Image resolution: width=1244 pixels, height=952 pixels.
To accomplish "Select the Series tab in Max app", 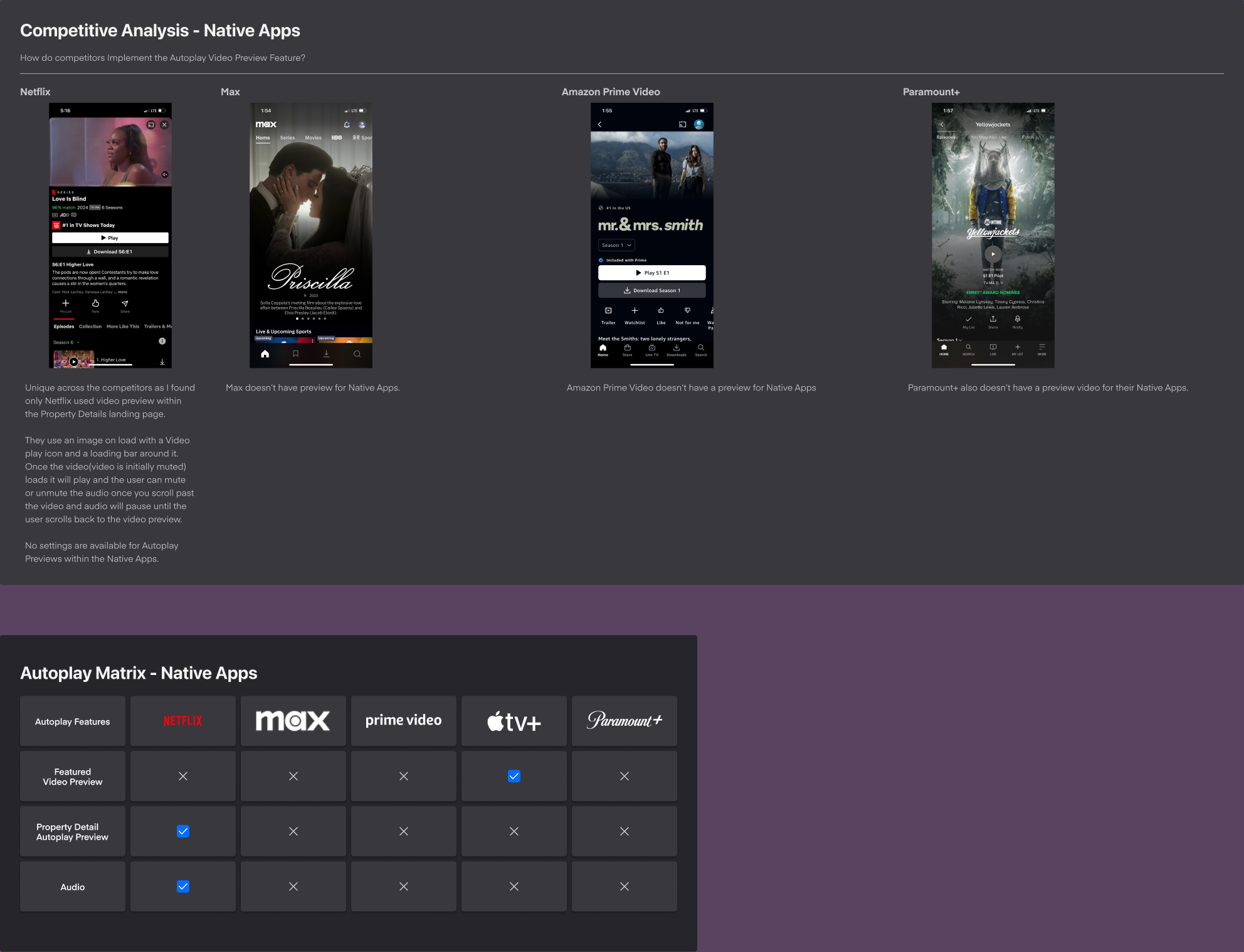I will 287,138.
